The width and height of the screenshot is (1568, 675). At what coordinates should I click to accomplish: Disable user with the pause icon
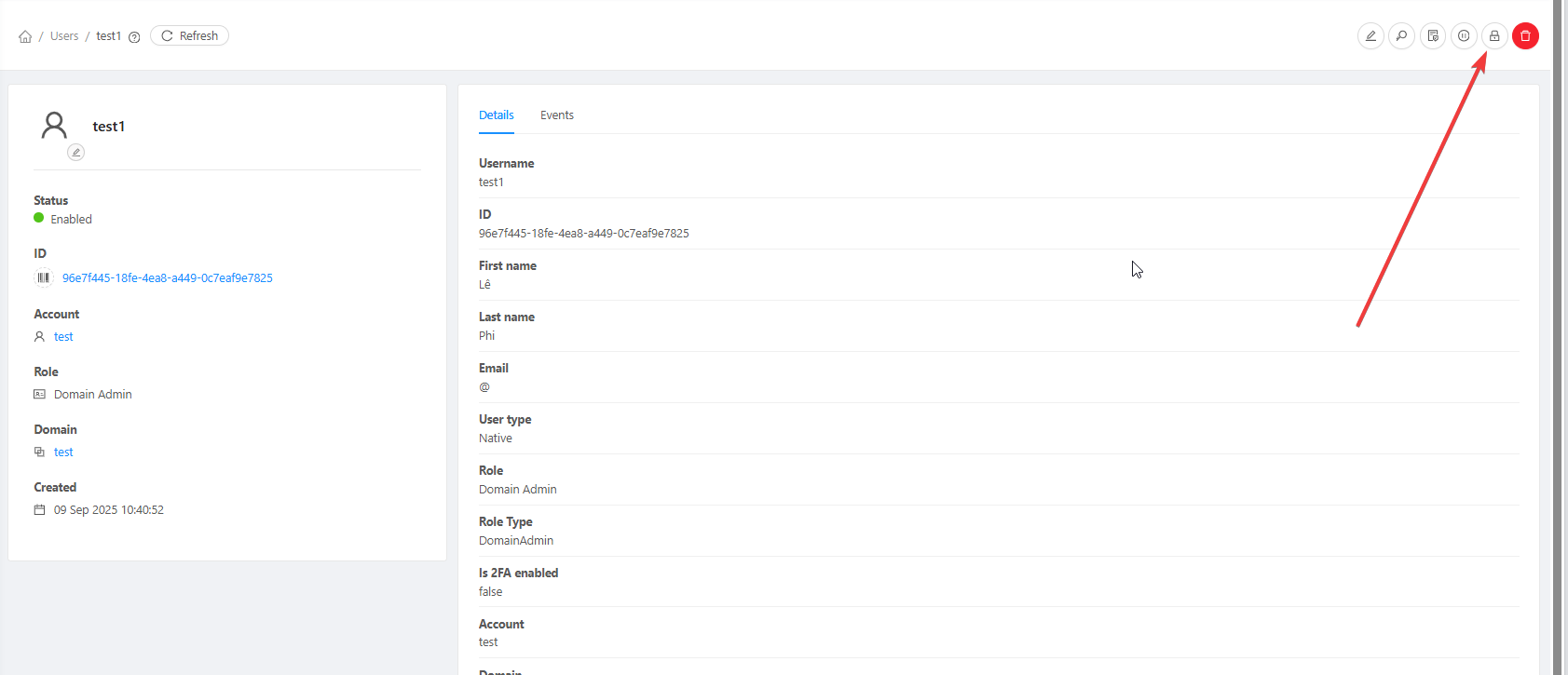pos(1464,36)
